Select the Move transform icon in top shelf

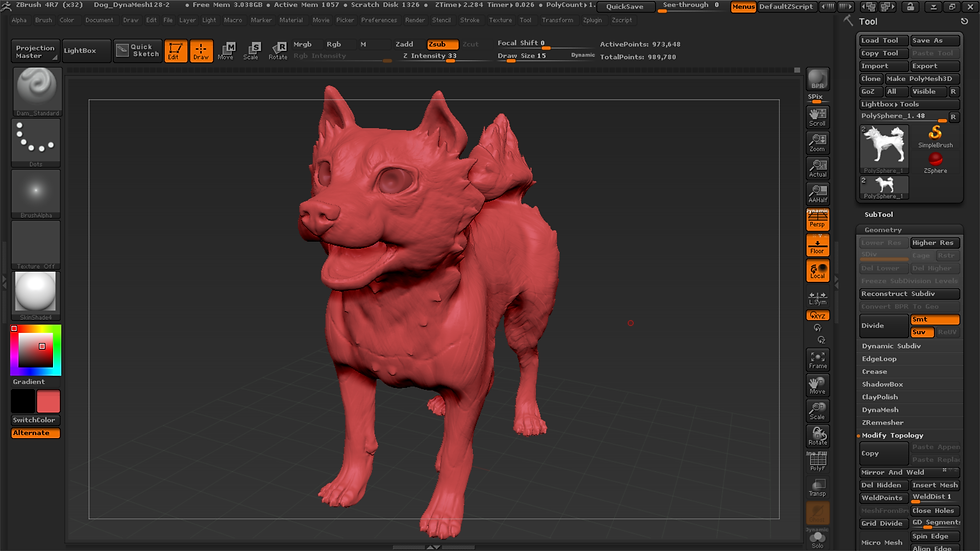pyautogui.click(x=227, y=51)
